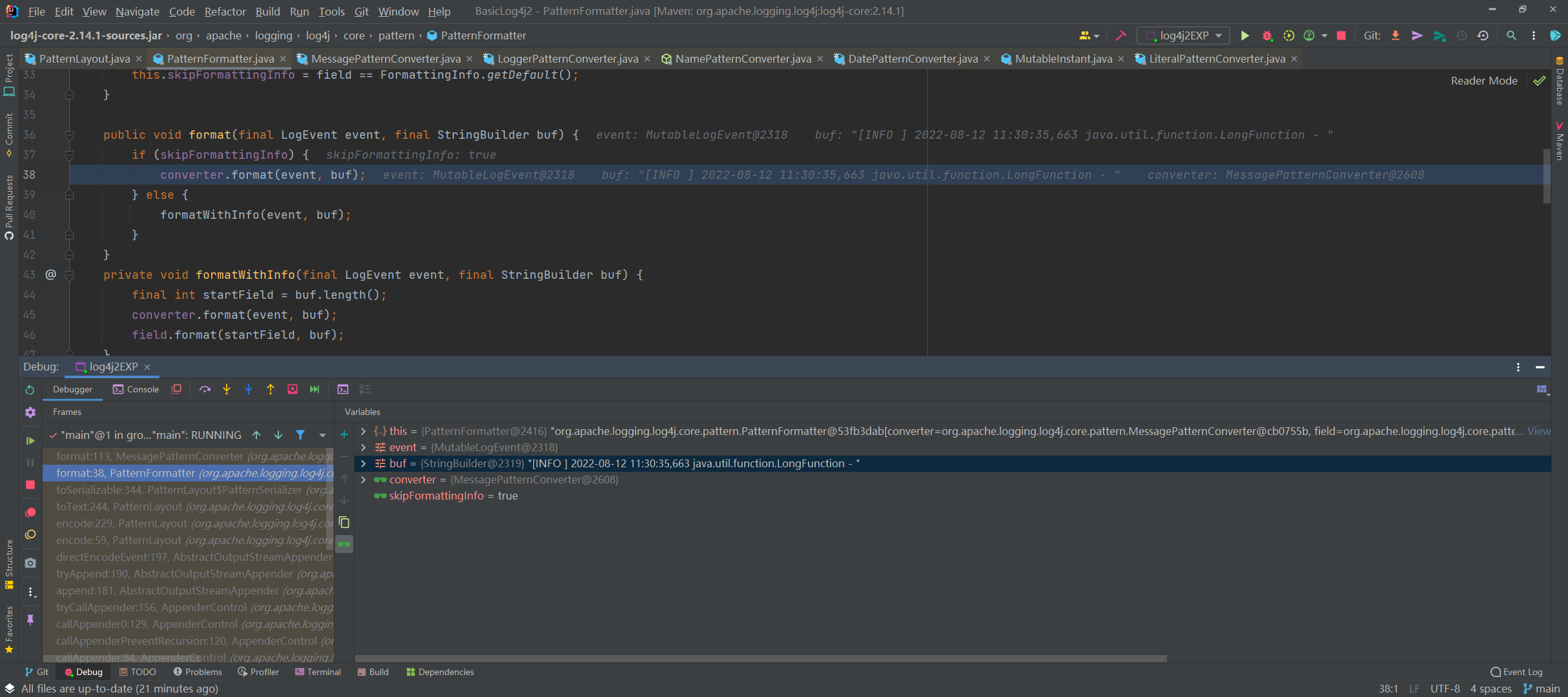Viewport: 1568px width, 697px height.
Task: Toggle the show watches glasses button
Action: click(344, 544)
